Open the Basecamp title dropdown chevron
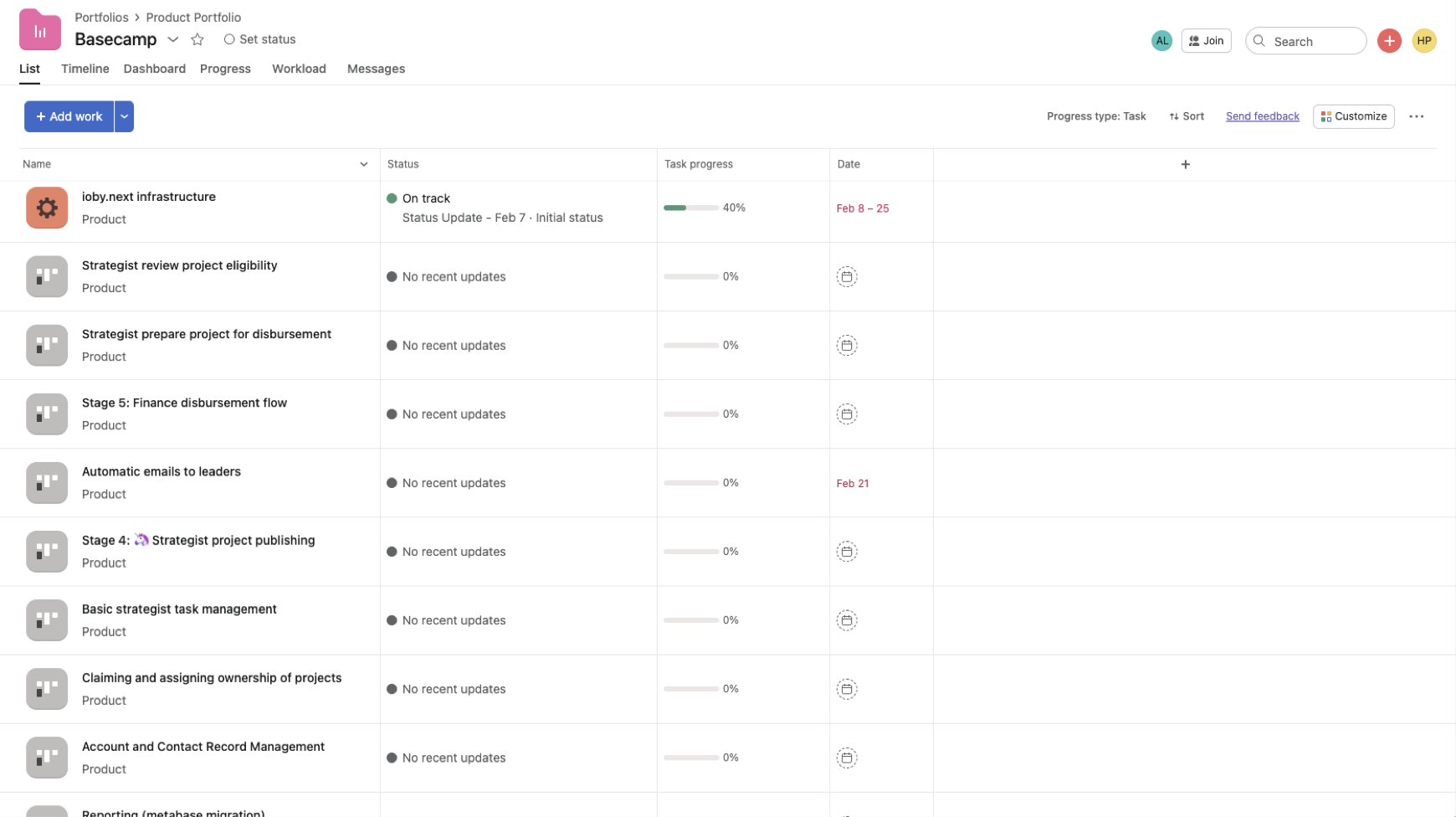Image resolution: width=1456 pixels, height=817 pixels. (x=173, y=39)
